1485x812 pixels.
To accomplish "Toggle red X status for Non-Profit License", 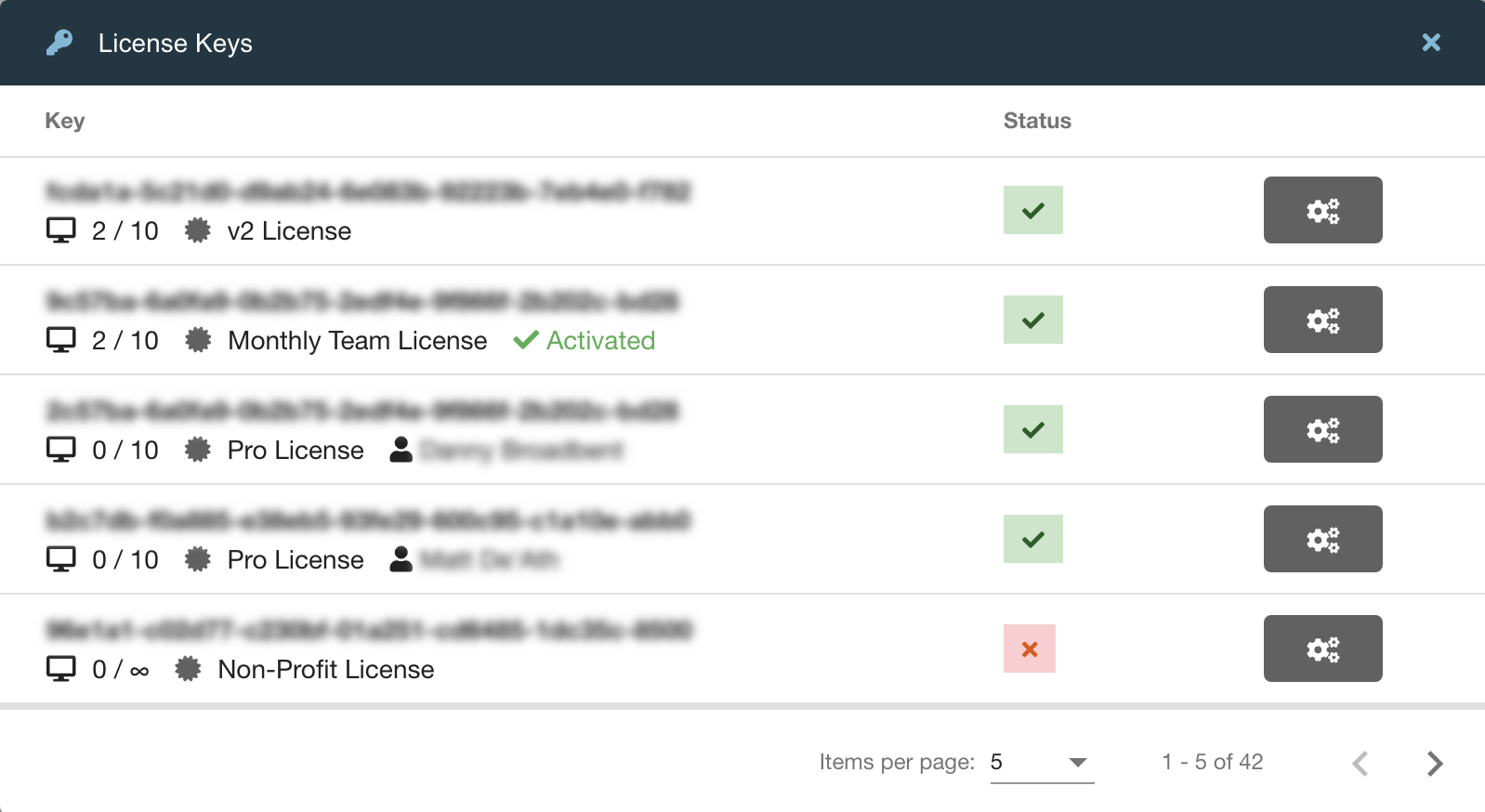I will tap(1030, 648).
